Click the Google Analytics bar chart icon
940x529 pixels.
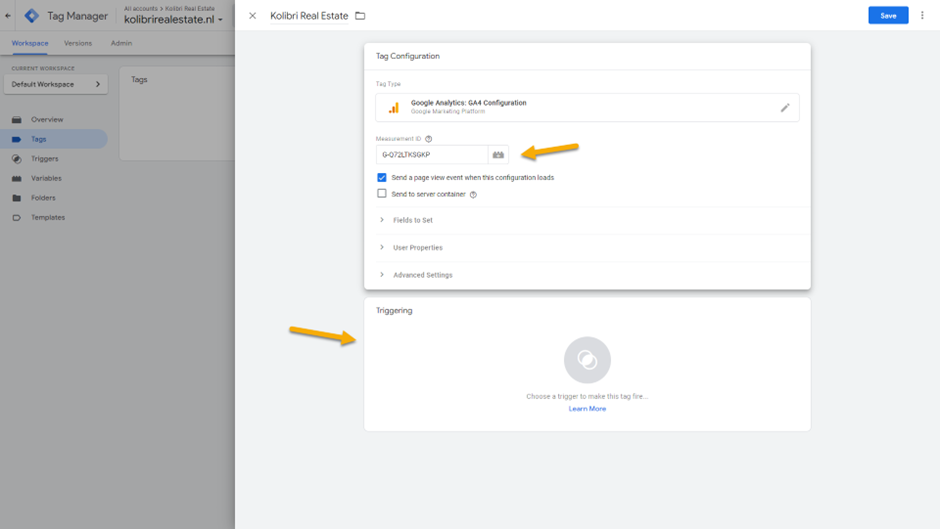click(394, 108)
